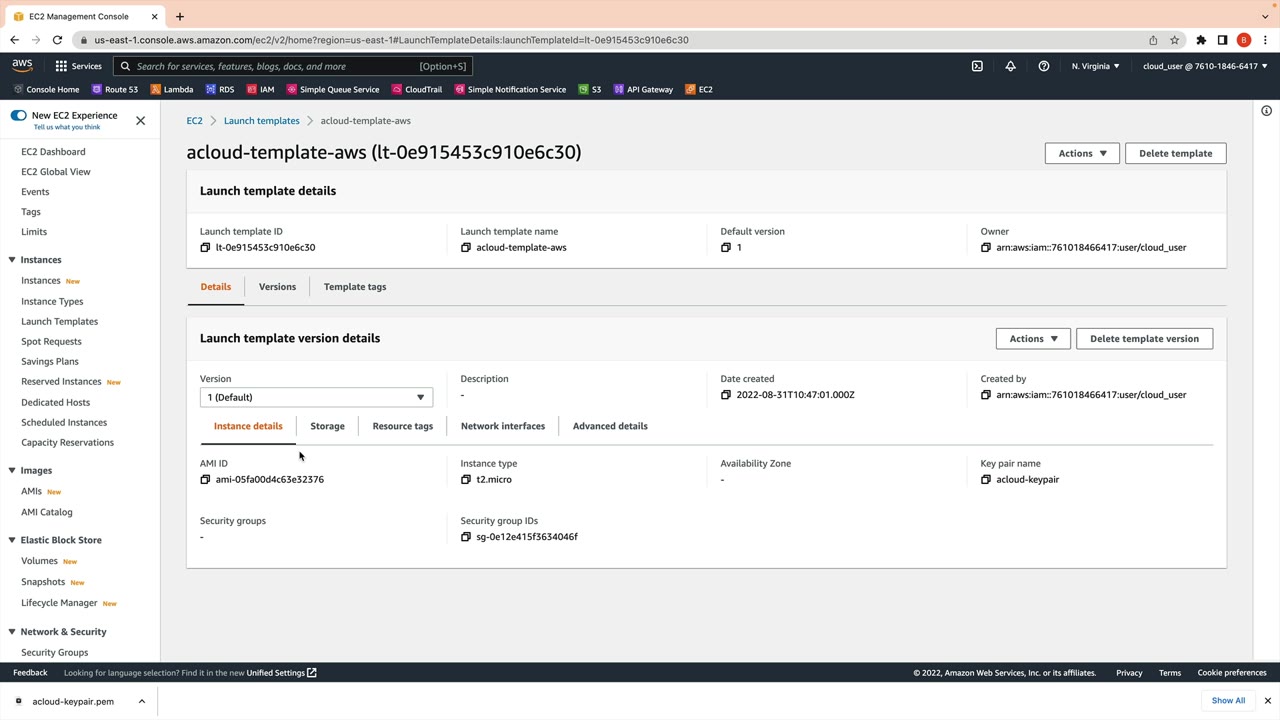1280x720 pixels.
Task: Open Security Groups in the sidebar
Action: [55, 653]
